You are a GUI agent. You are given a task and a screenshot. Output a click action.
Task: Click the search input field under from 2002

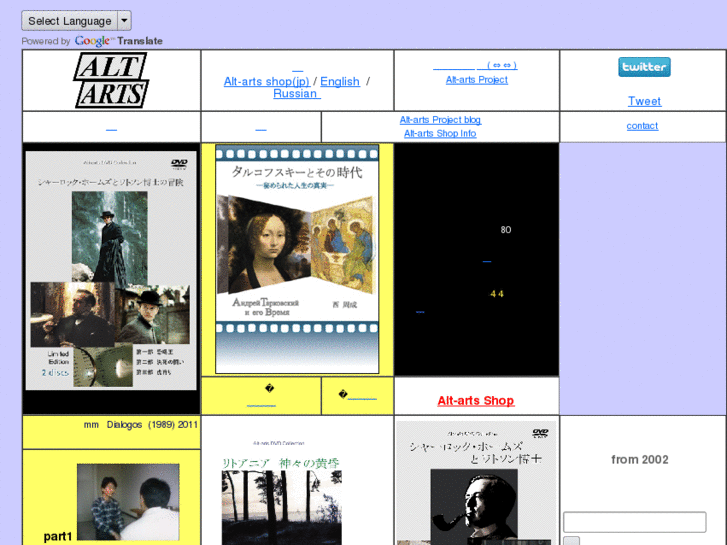point(635,522)
